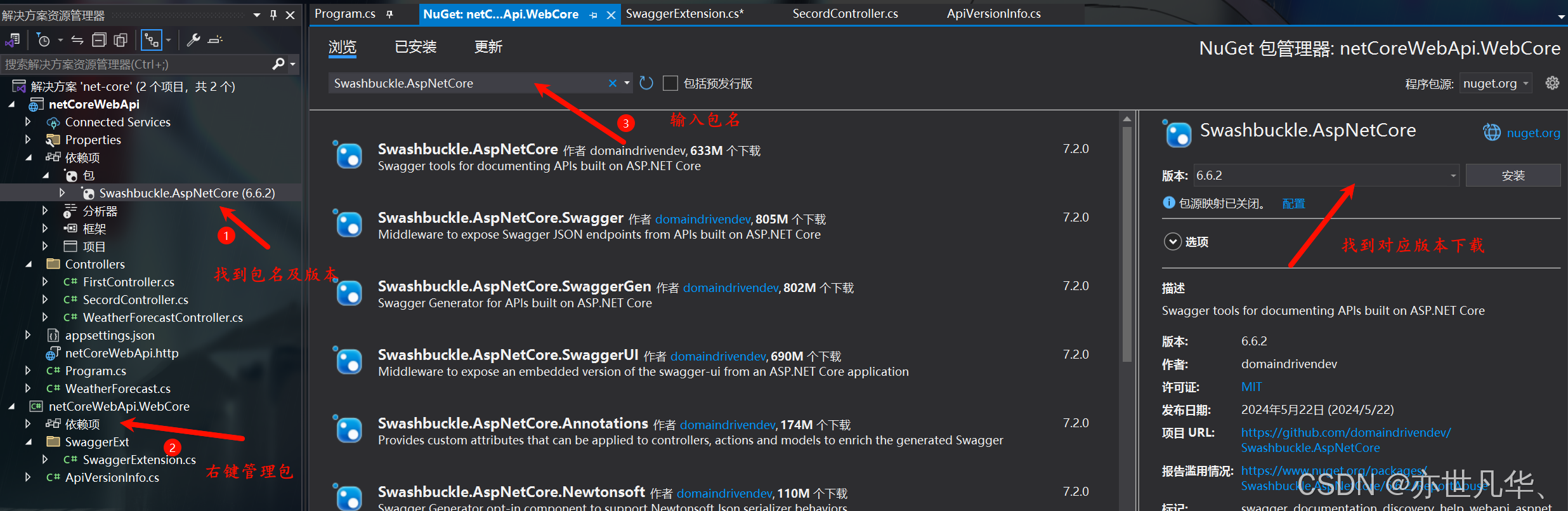Open the Solution Explorer window position menu
Image resolution: width=1568 pixels, height=511 pixels.
257,15
